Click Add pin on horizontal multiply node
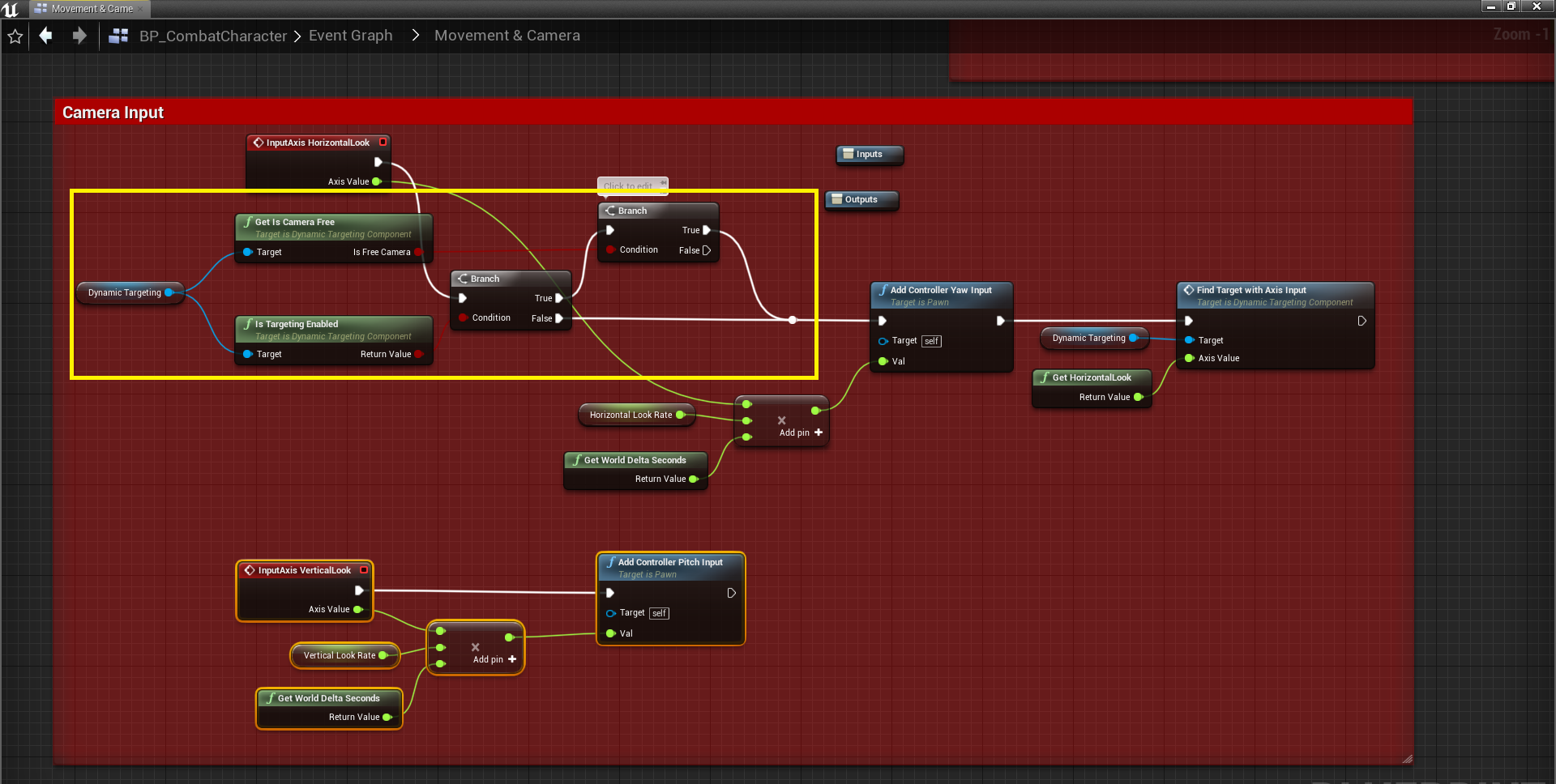Viewport: 1556px width, 784px height. point(801,432)
